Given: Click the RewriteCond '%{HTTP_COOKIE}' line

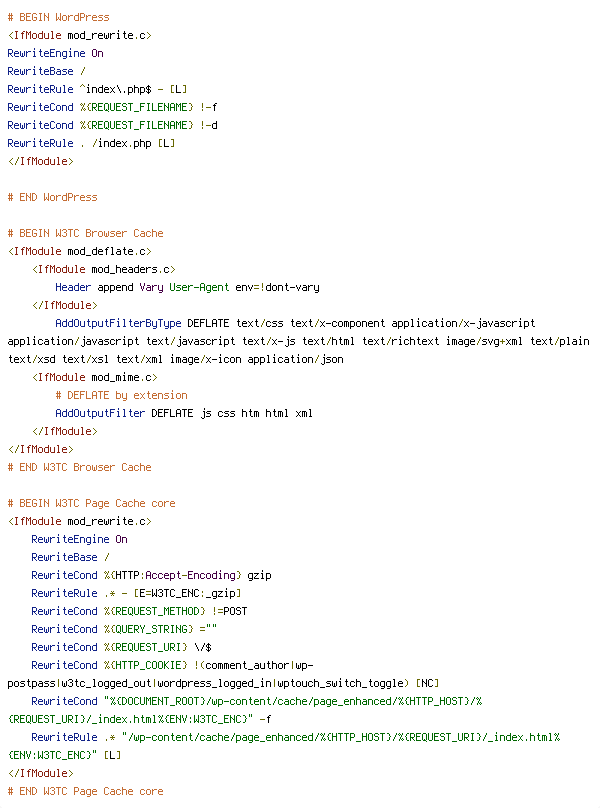Looking at the screenshot, I should [172, 666].
